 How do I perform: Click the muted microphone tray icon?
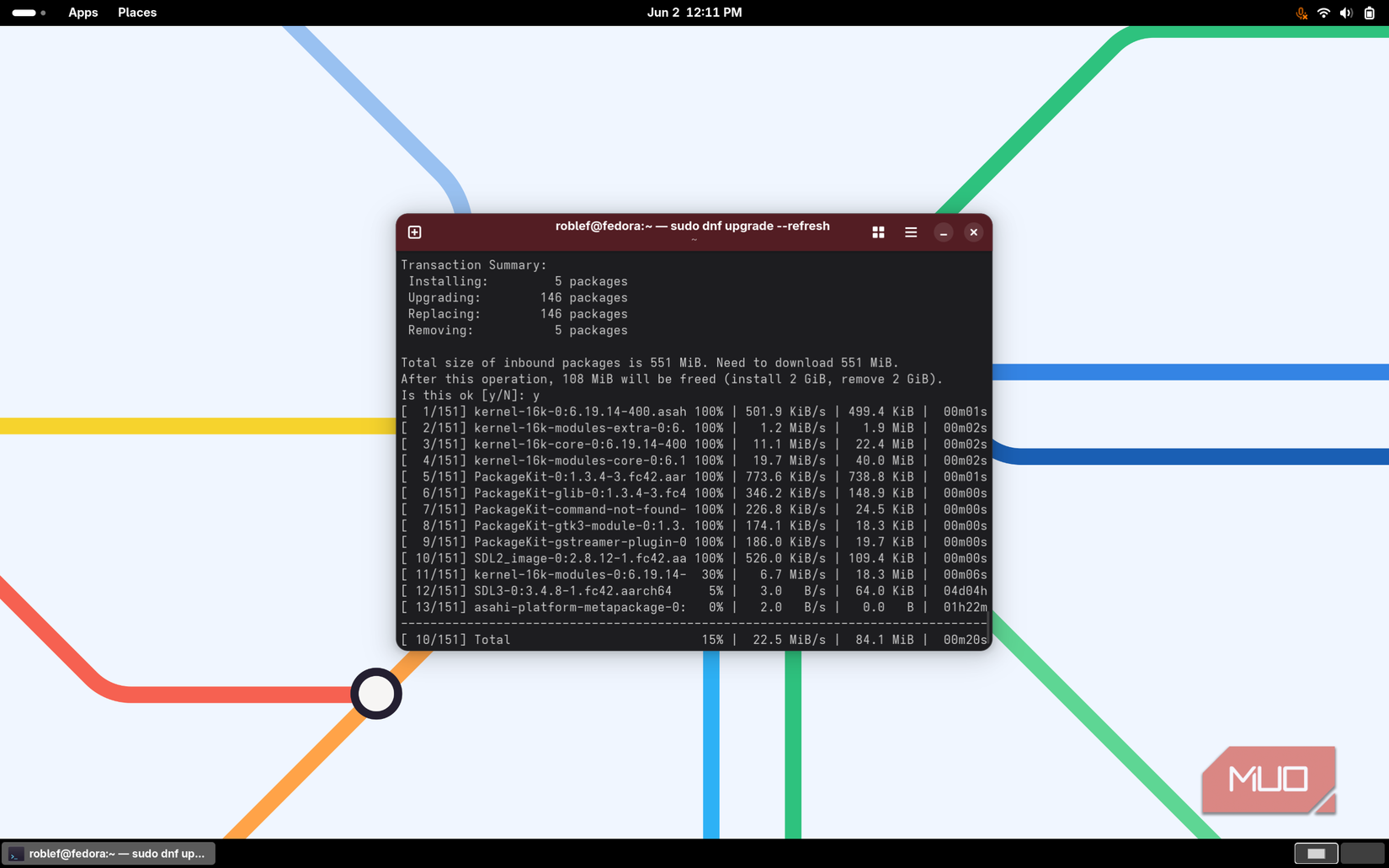click(1301, 13)
